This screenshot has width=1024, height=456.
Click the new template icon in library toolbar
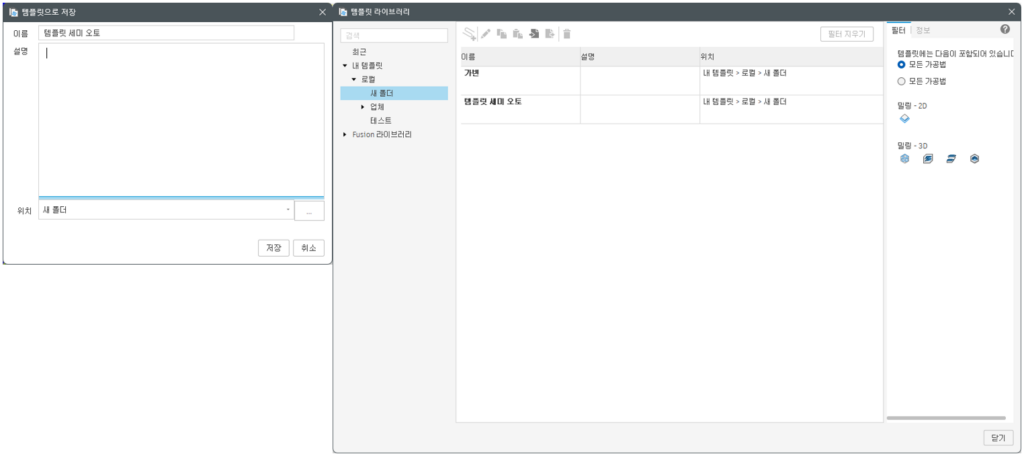click(x=470, y=34)
